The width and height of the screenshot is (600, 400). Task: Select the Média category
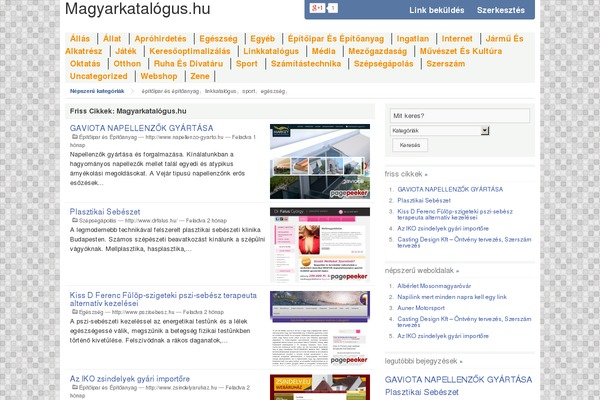click(x=323, y=51)
